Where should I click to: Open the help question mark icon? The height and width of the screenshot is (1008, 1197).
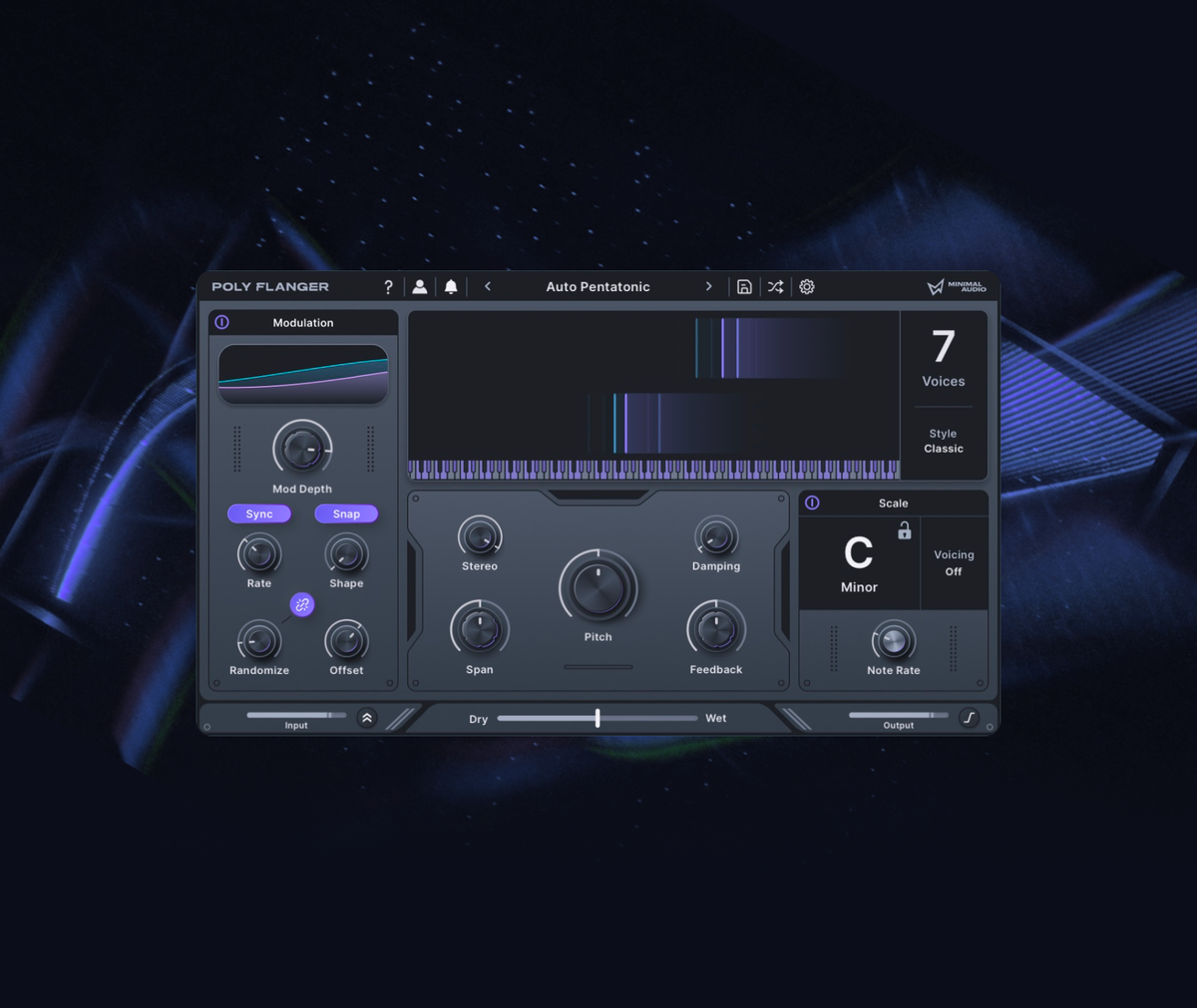(388, 287)
